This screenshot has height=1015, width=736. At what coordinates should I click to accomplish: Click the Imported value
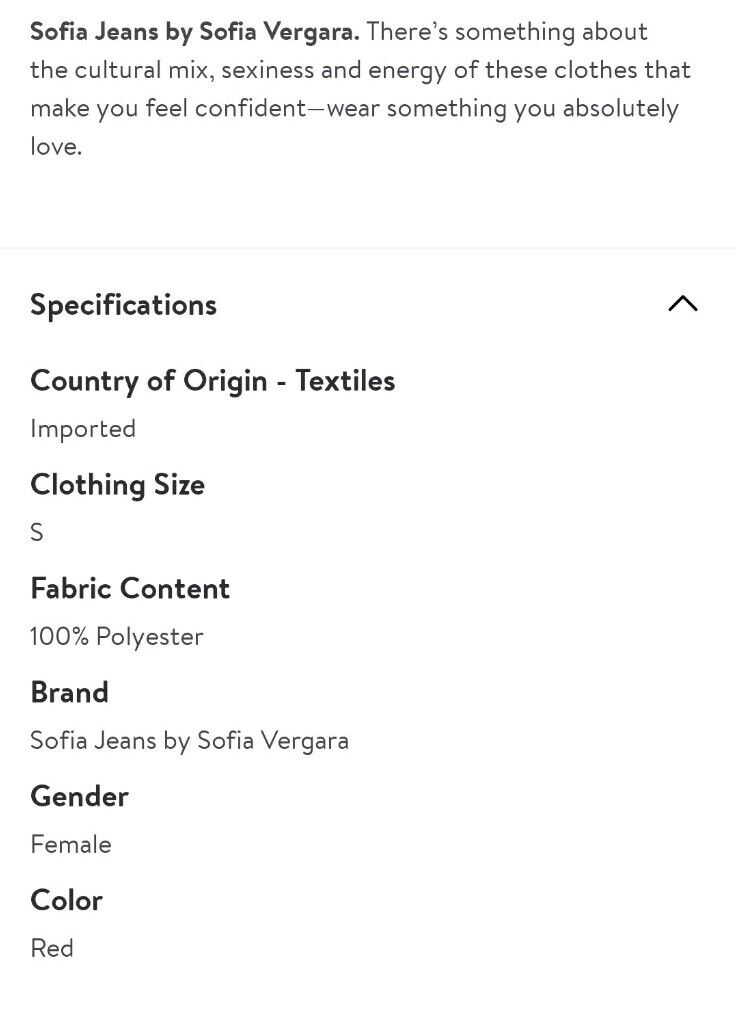pos(83,429)
